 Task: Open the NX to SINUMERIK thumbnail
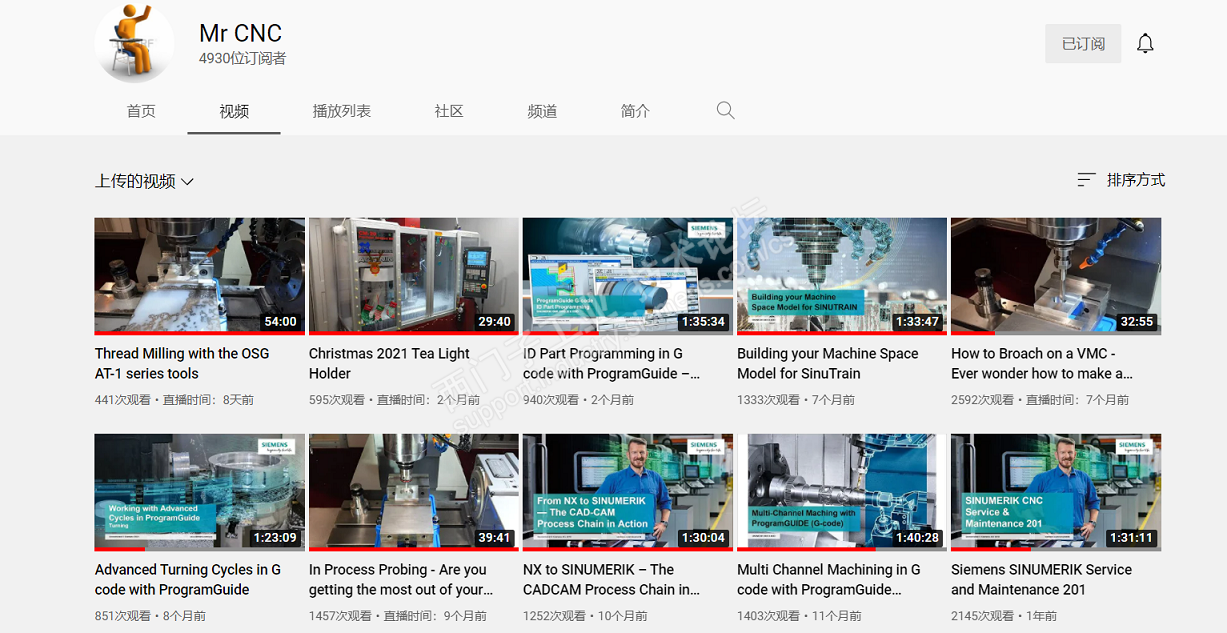[x=628, y=492]
